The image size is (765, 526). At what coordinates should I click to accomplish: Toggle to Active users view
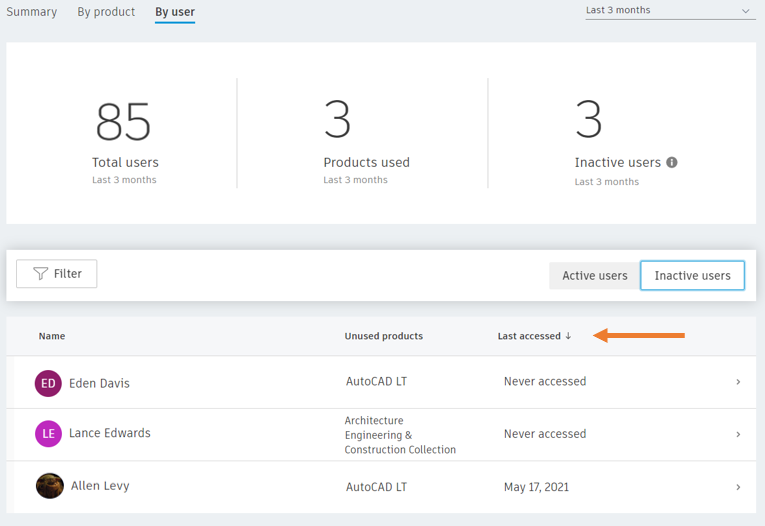point(595,276)
